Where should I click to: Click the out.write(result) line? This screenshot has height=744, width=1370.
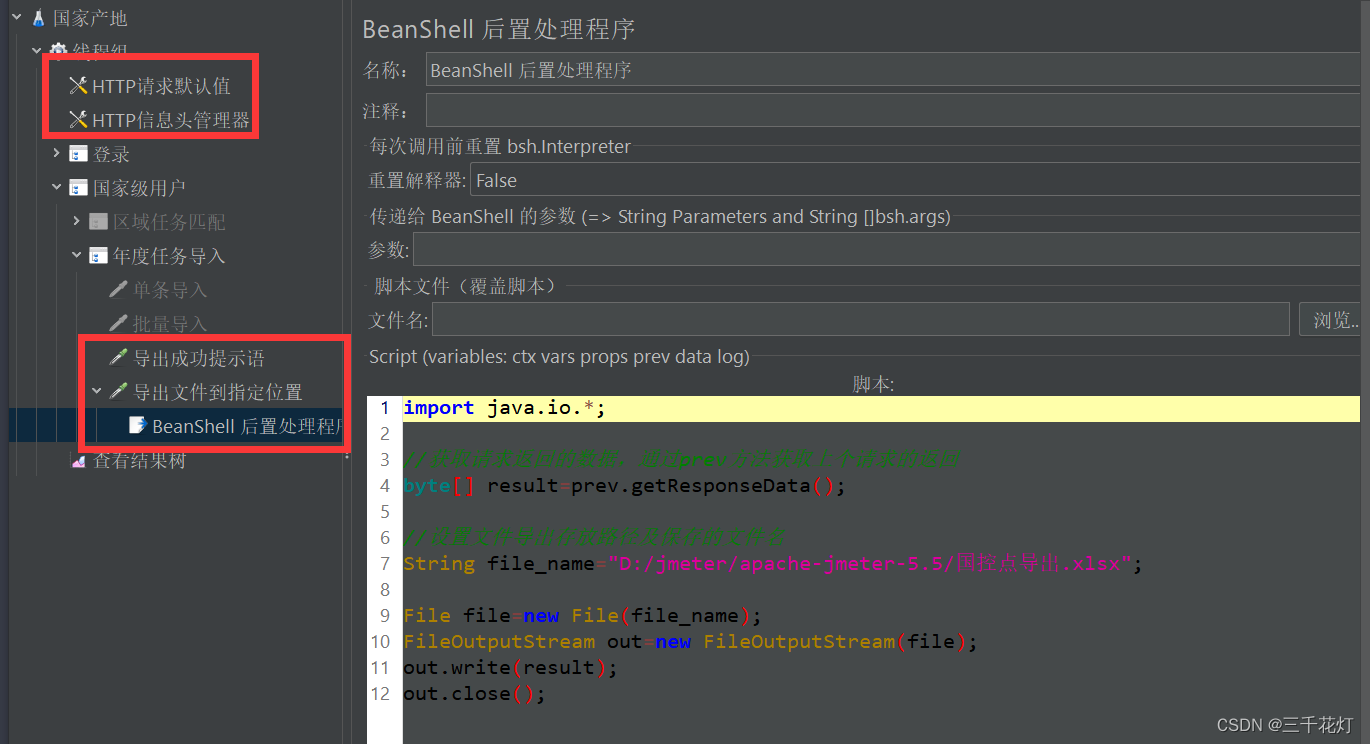pyautogui.click(x=511, y=668)
